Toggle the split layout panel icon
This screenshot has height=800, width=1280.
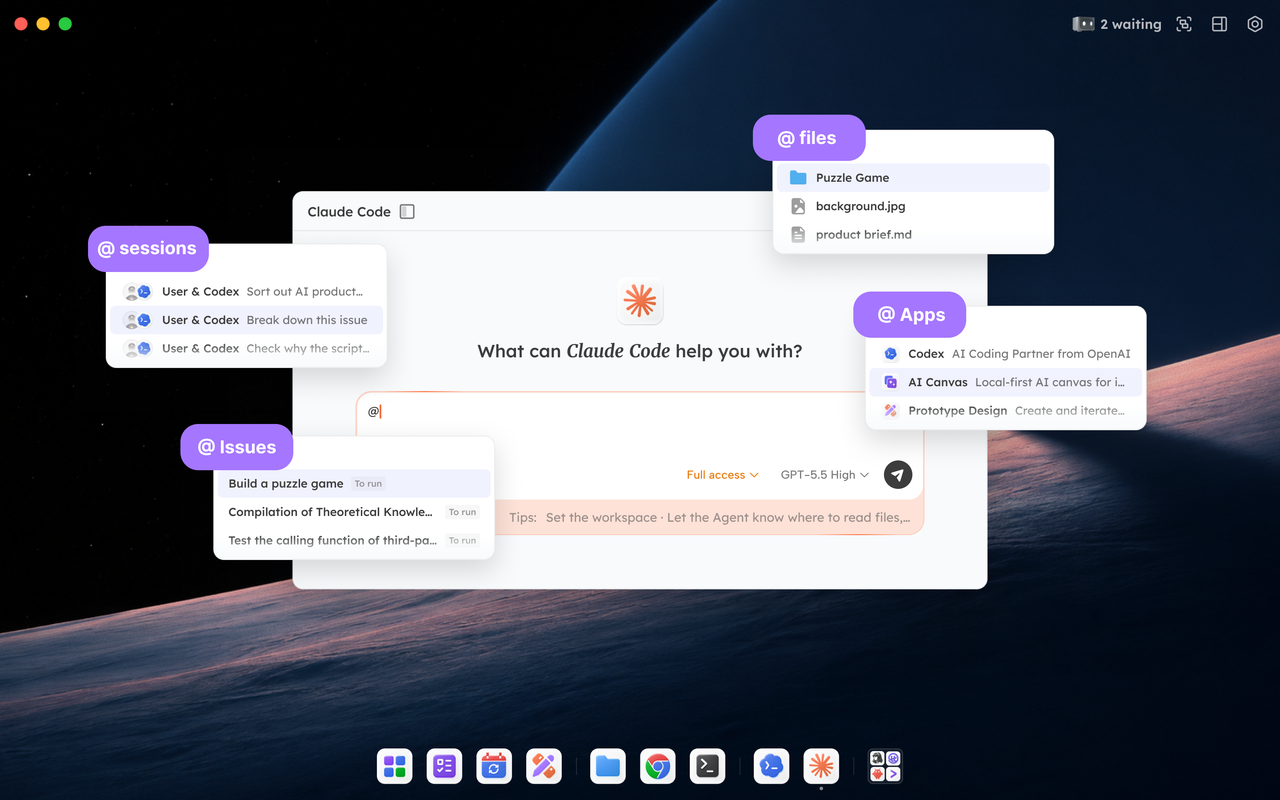[1219, 24]
